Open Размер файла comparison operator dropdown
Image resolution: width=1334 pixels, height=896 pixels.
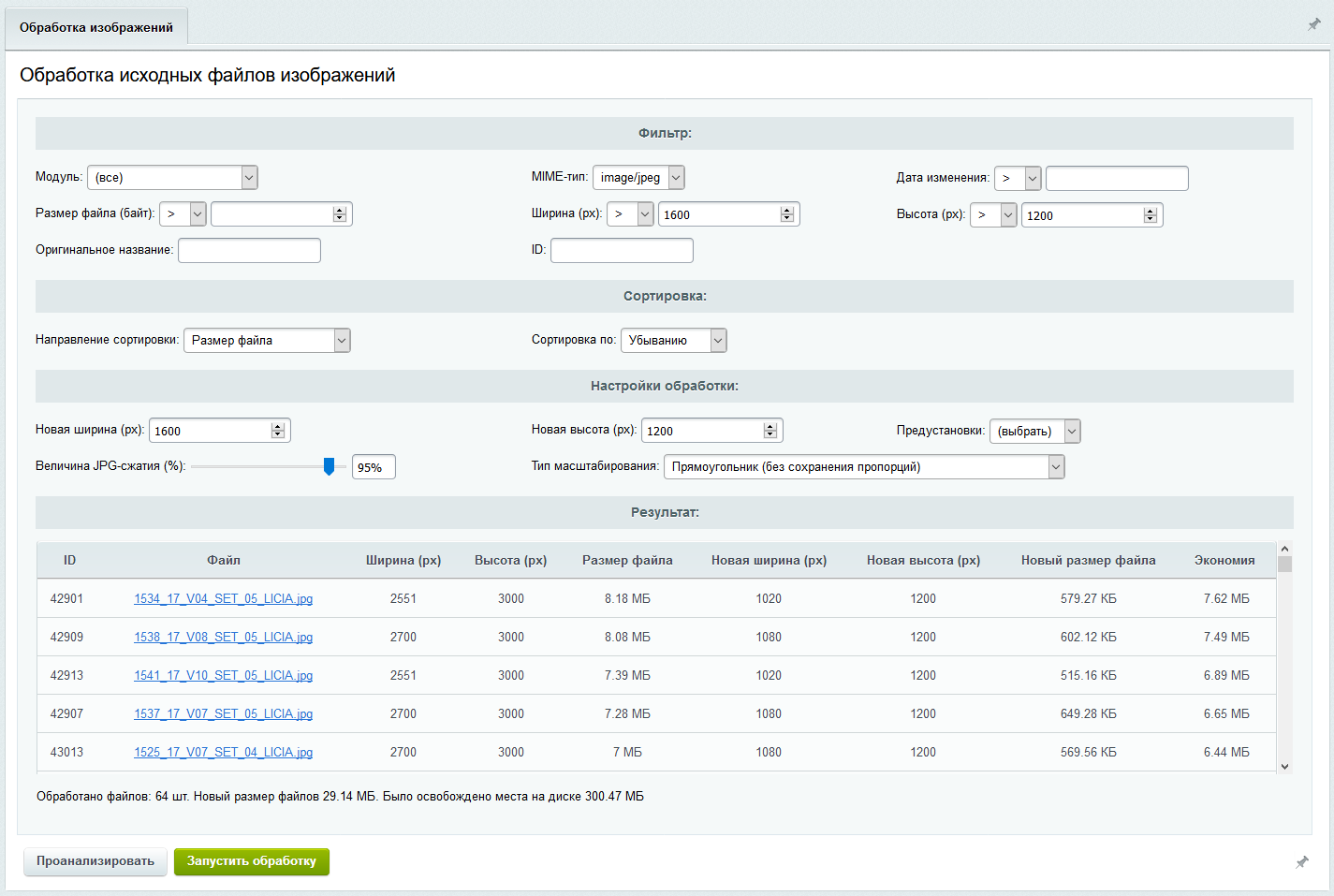pos(183,214)
